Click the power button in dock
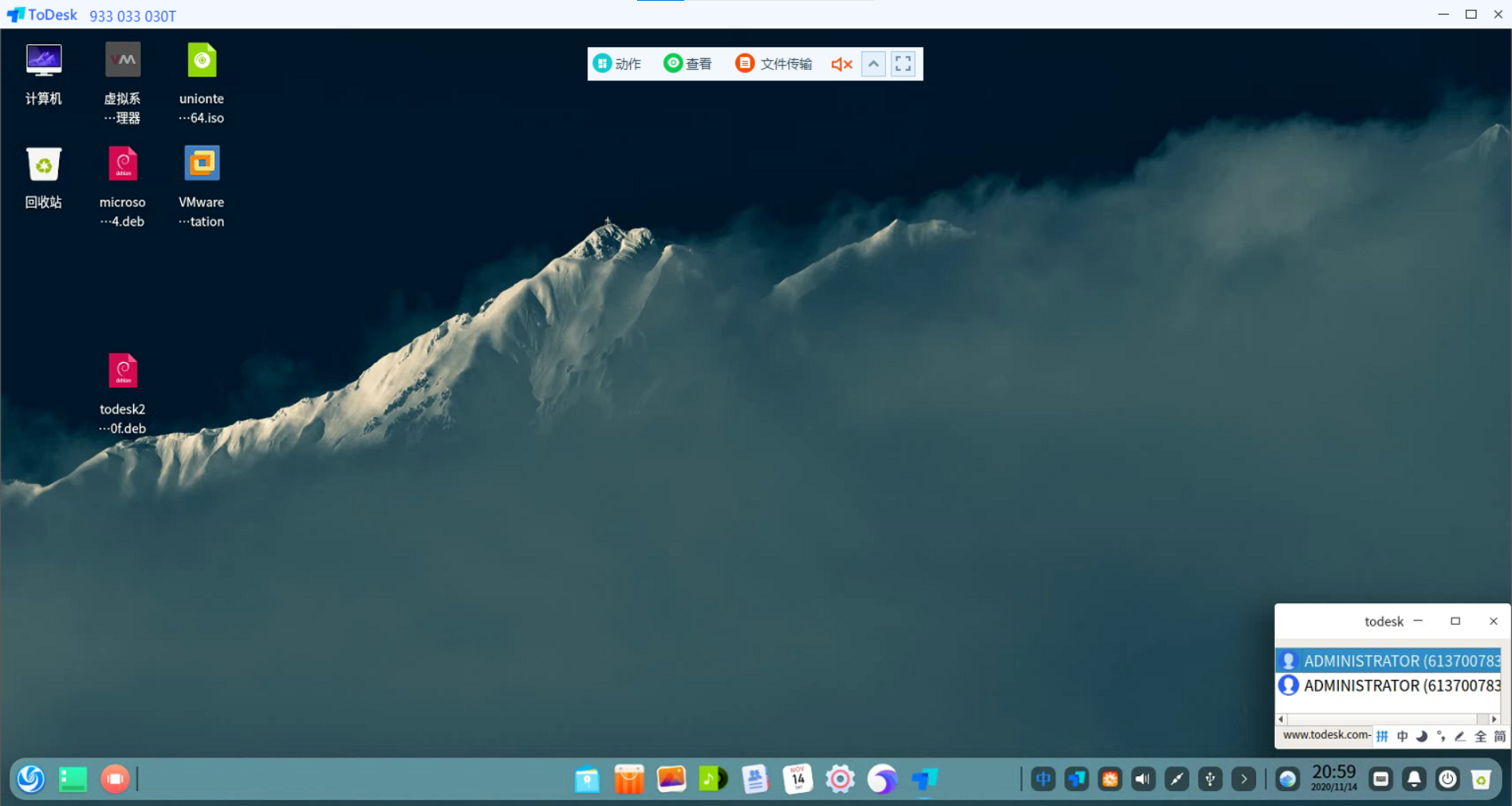The height and width of the screenshot is (806, 1512). 1447,779
